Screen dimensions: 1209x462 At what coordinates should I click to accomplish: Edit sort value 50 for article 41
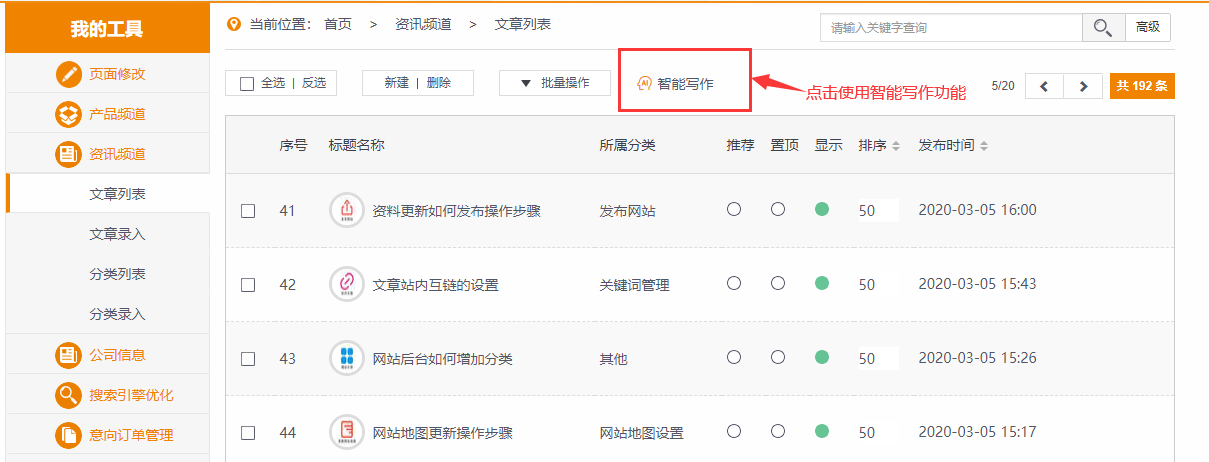[x=877, y=211]
